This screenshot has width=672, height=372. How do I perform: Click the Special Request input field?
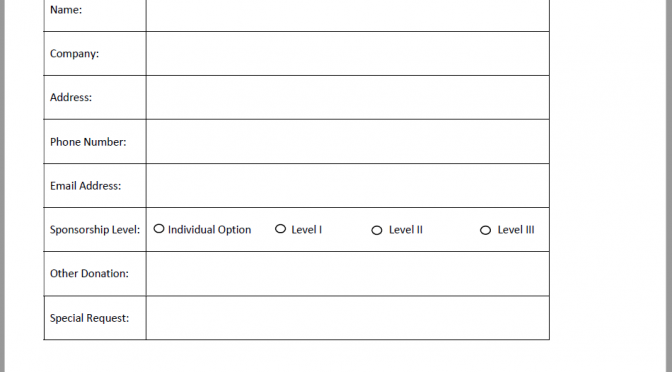pyautogui.click(x=348, y=318)
